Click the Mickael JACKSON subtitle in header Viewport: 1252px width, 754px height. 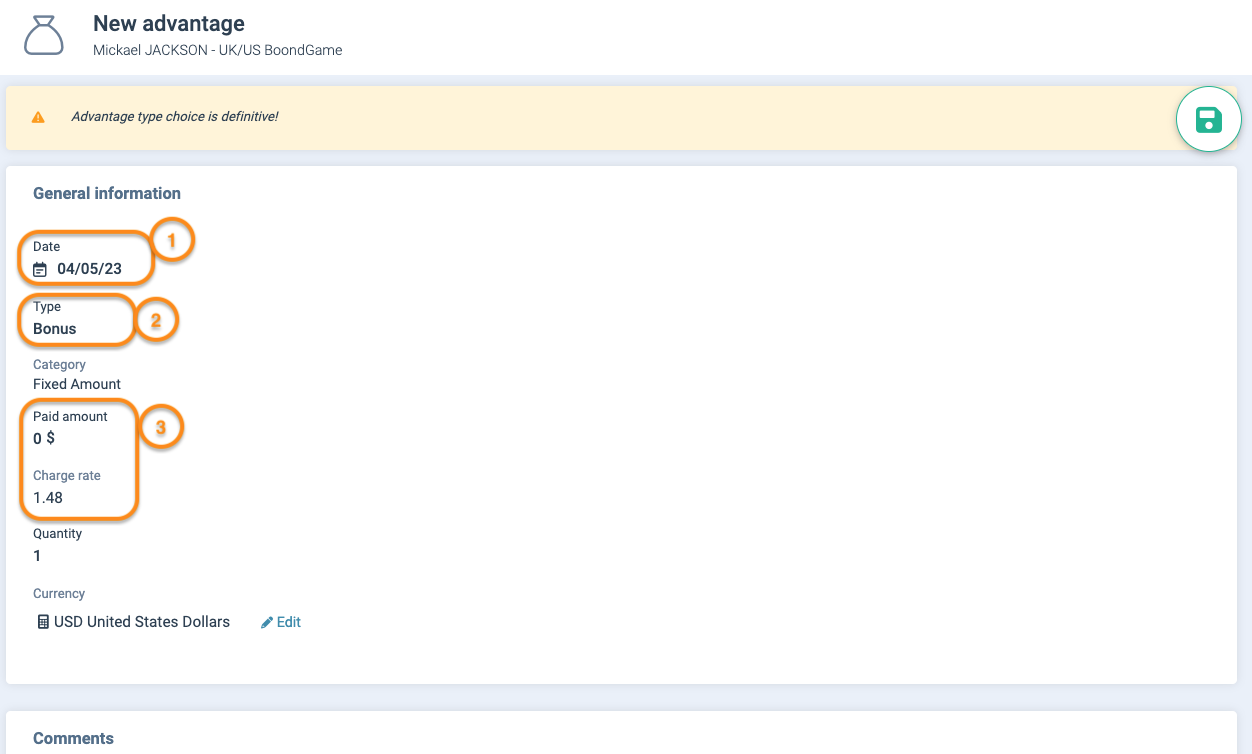coord(217,49)
